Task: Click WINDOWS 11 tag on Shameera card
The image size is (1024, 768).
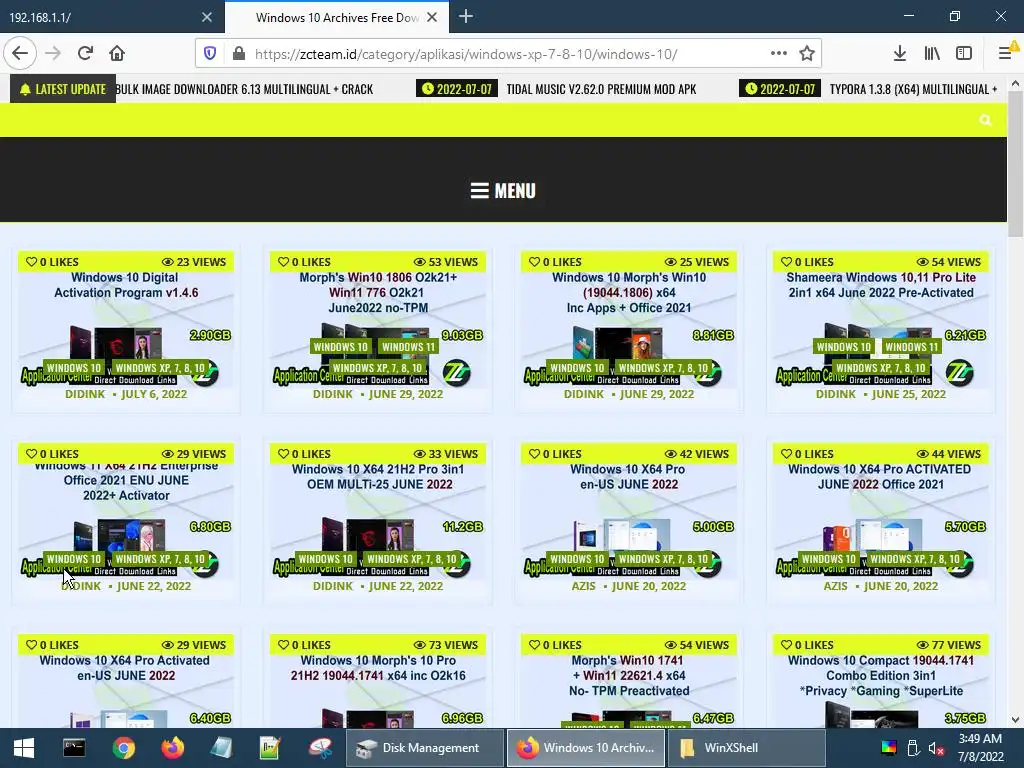Action: (x=912, y=347)
